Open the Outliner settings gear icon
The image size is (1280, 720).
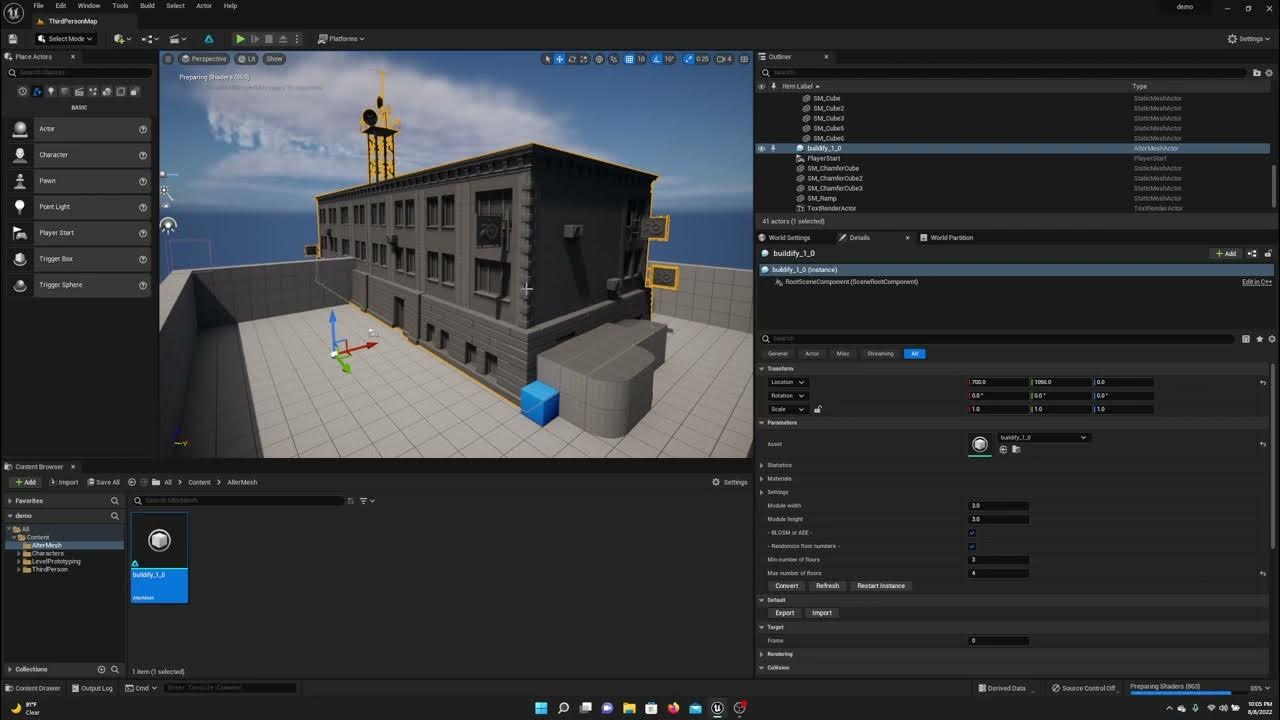tap(1268, 72)
